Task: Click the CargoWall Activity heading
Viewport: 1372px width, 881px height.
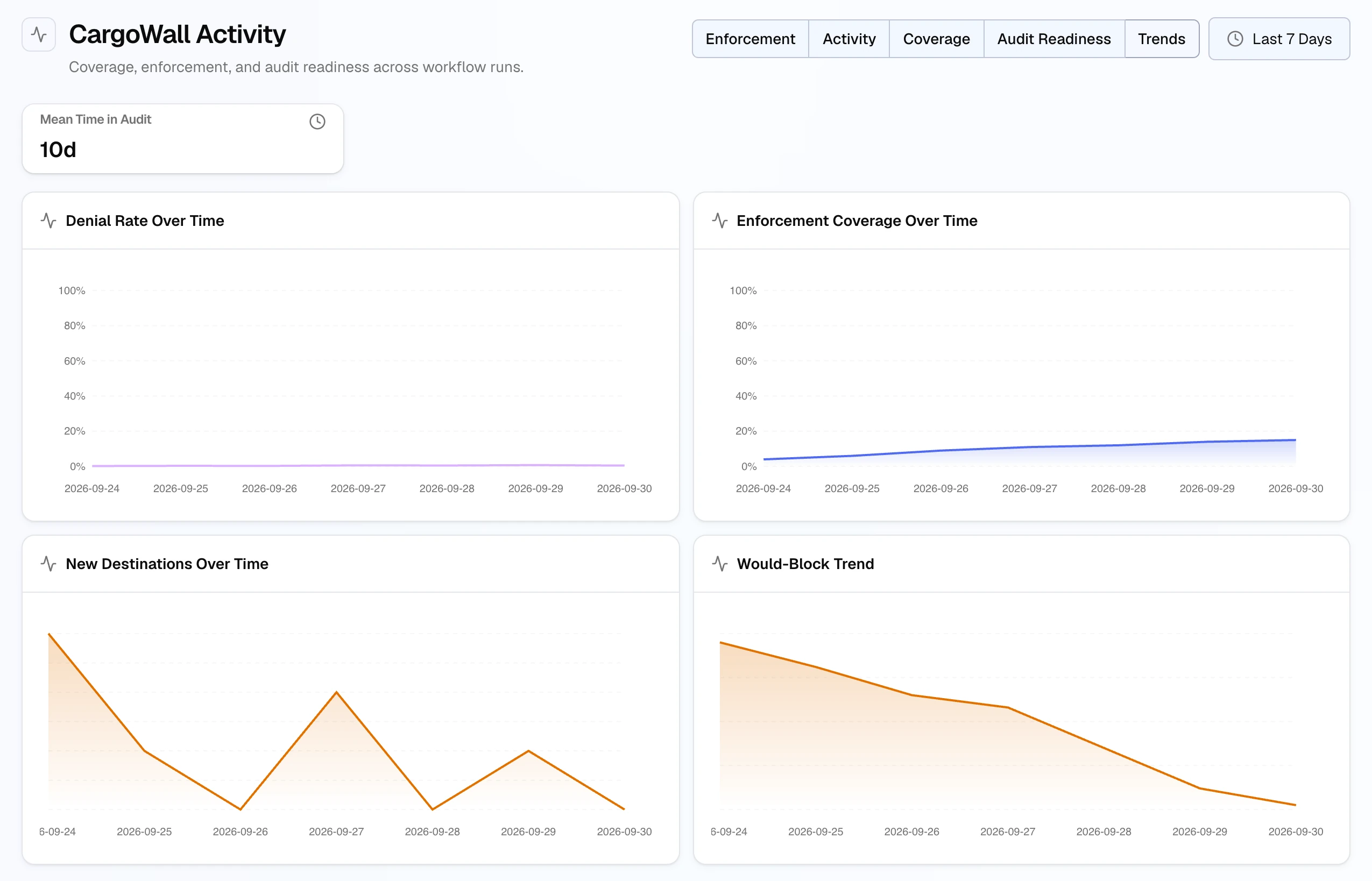Action: click(178, 34)
